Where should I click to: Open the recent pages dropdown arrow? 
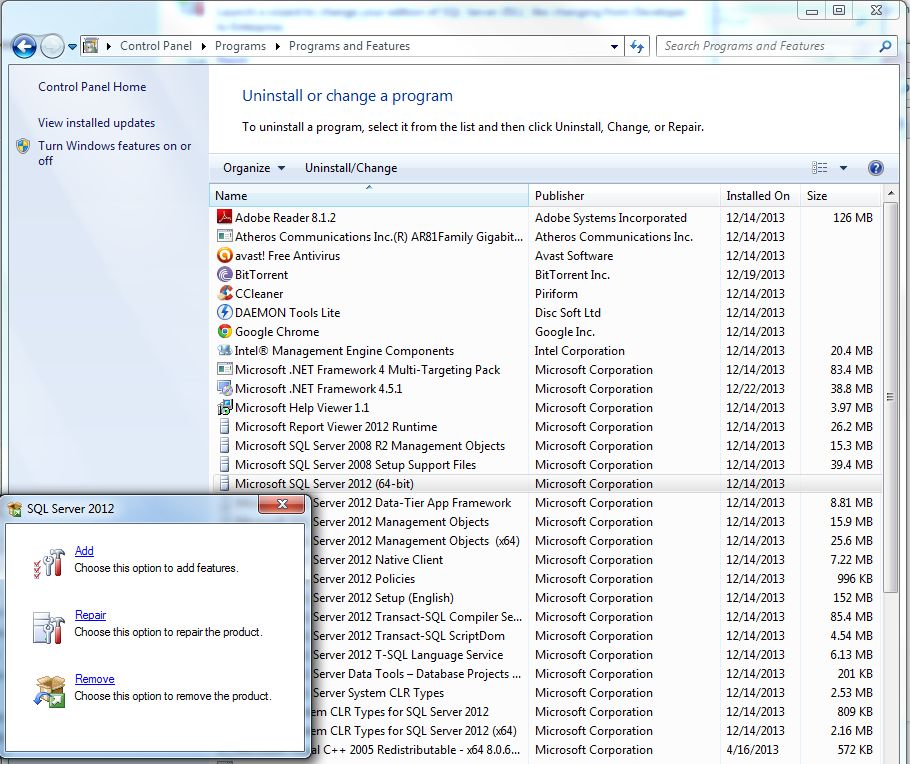(72, 46)
